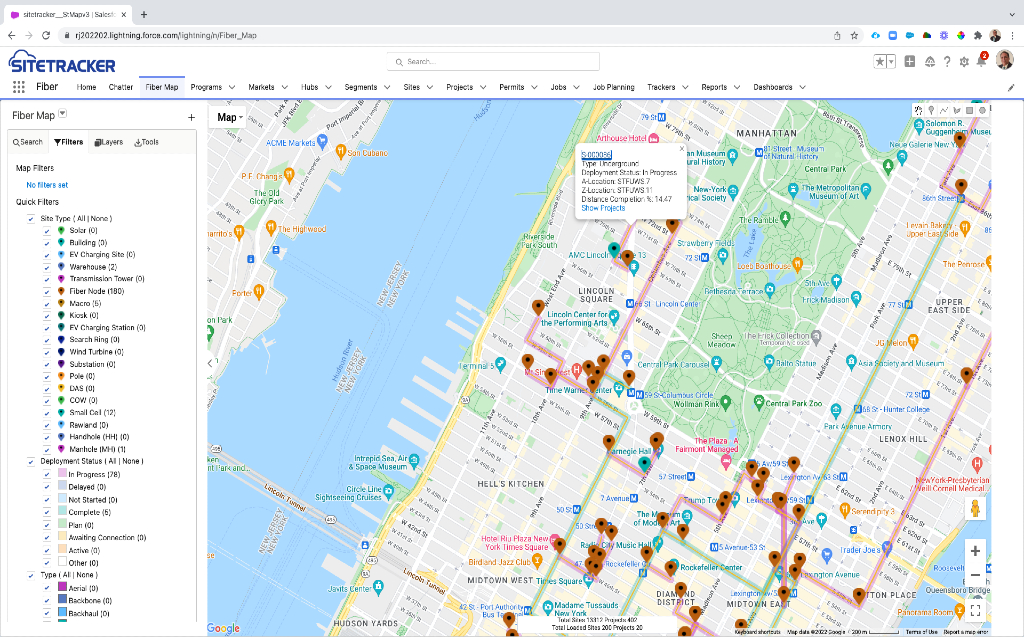
Task: Open the Job Planning nav tab
Action: [x=613, y=88]
